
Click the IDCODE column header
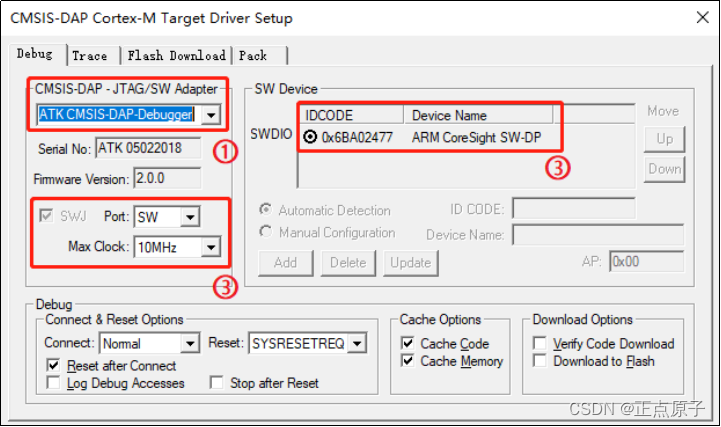tap(350, 115)
